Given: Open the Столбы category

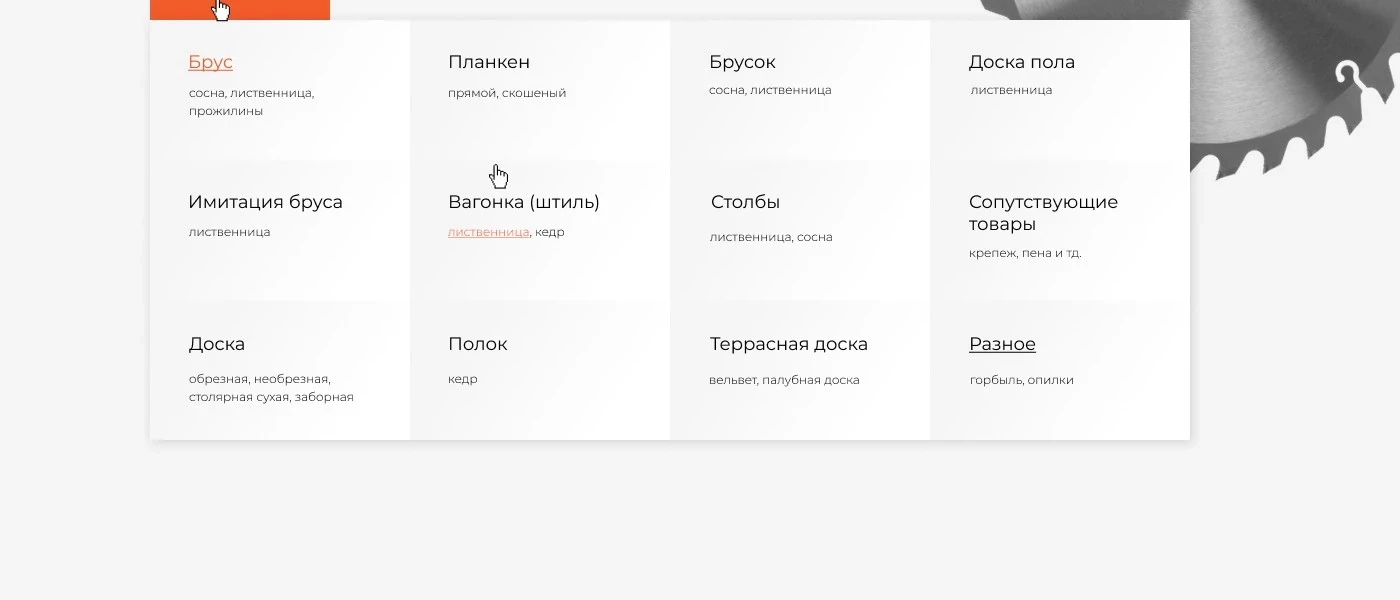Looking at the screenshot, I should coord(745,202).
